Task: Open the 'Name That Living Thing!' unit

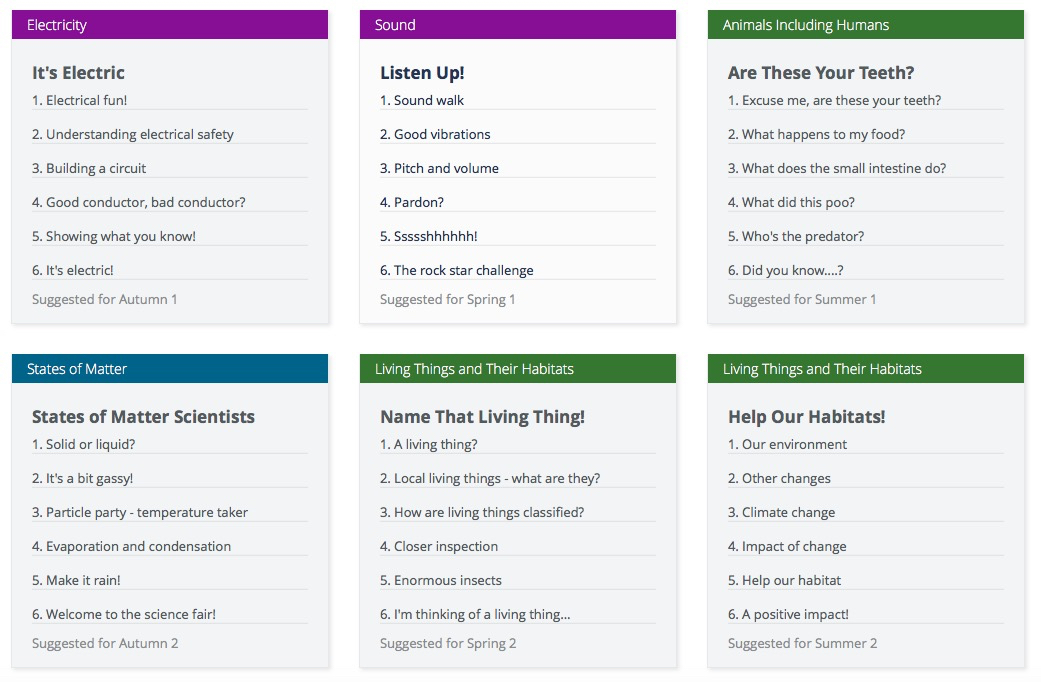Action: tap(482, 417)
